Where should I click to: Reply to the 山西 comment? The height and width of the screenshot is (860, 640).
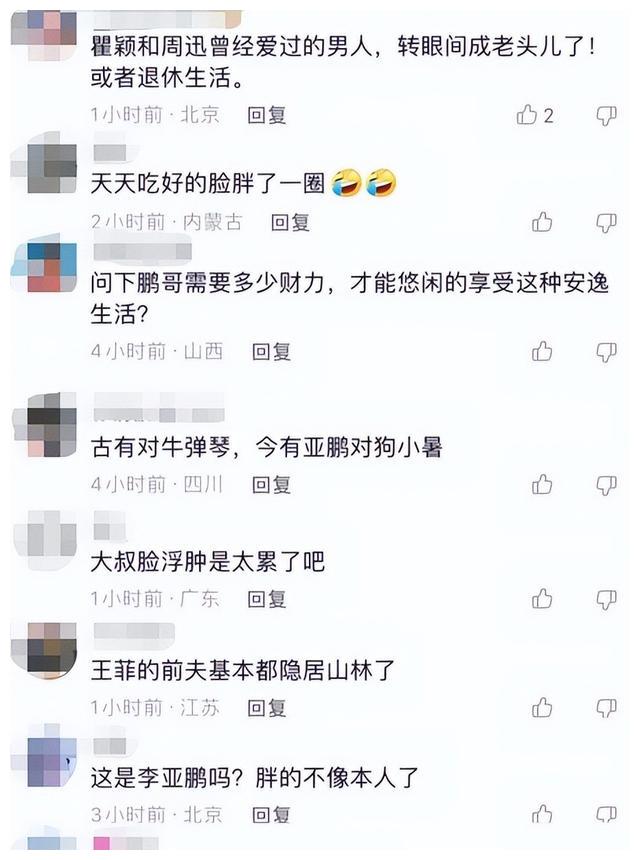tap(271, 352)
